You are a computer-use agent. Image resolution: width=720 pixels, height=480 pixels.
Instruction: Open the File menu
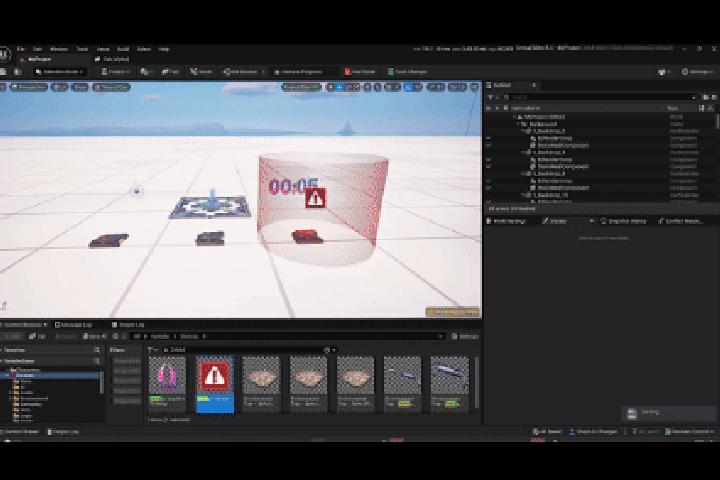tap(21, 49)
